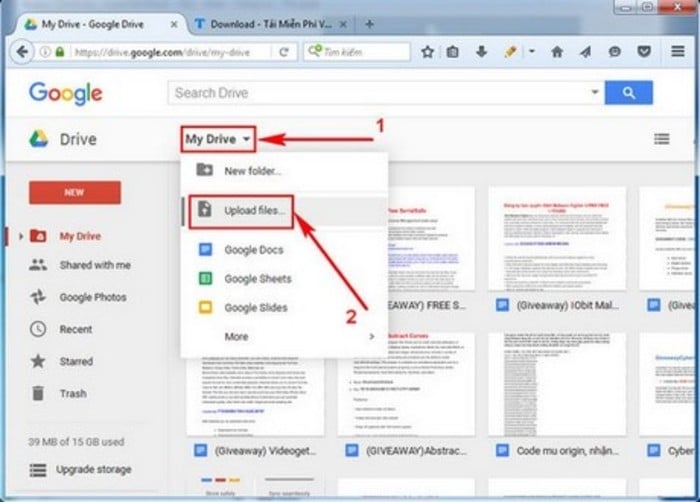Click the Trash bin icon in sidebar
Screen dimensions: 700x502
38,393
